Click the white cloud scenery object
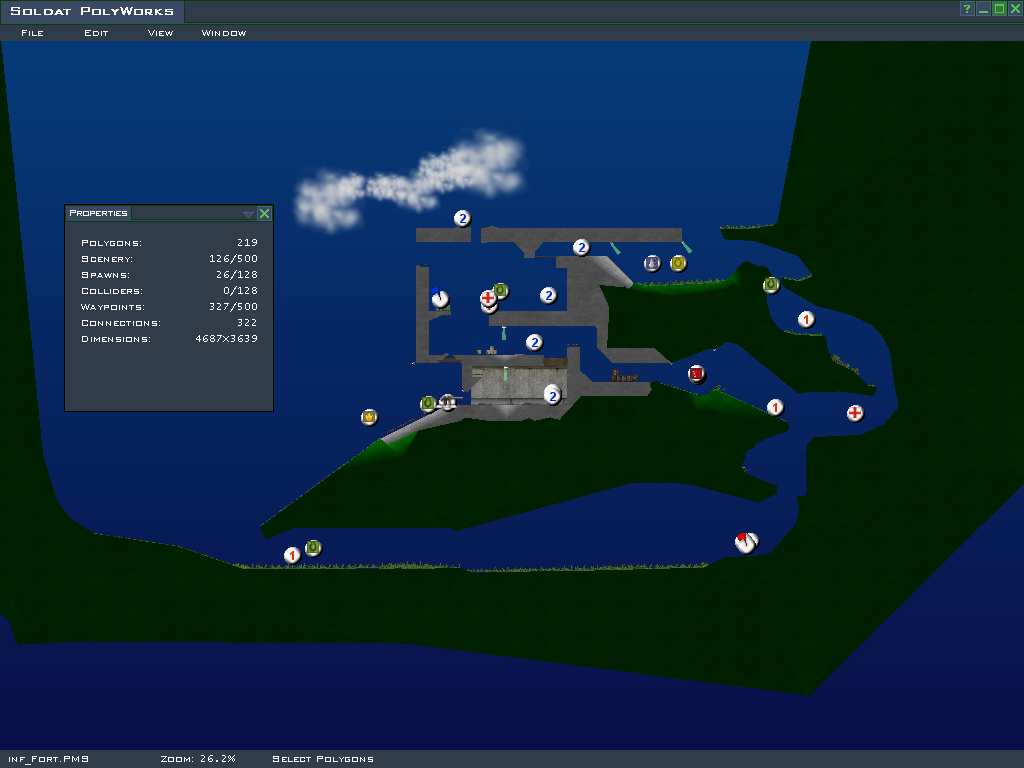Viewport: 1024px width, 768px height. (x=410, y=183)
